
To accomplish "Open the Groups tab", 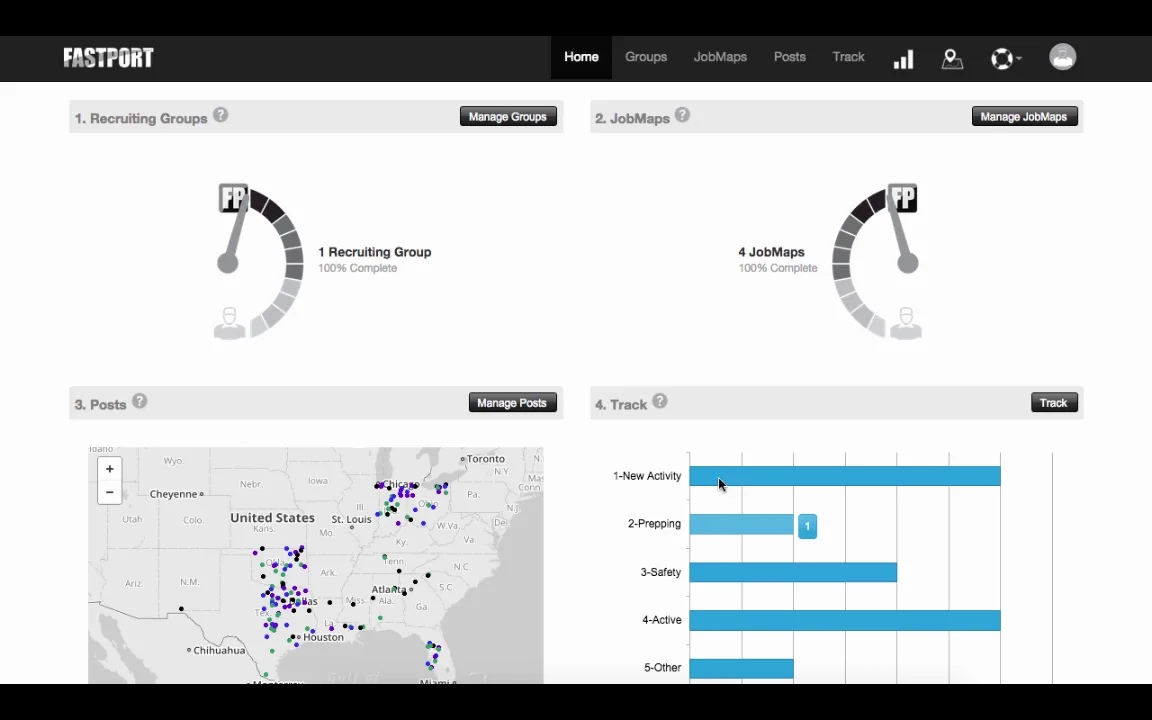I will click(646, 57).
